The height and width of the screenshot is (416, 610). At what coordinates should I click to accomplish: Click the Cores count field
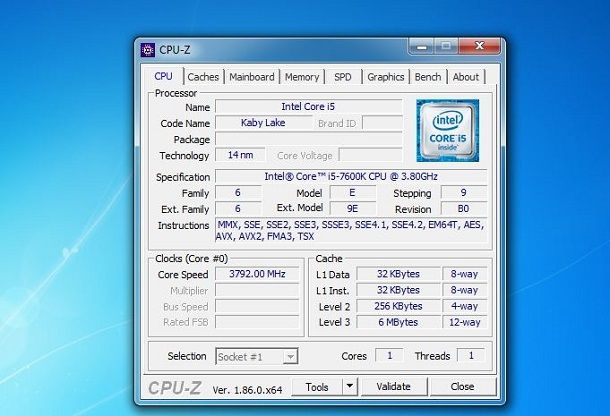(x=389, y=355)
